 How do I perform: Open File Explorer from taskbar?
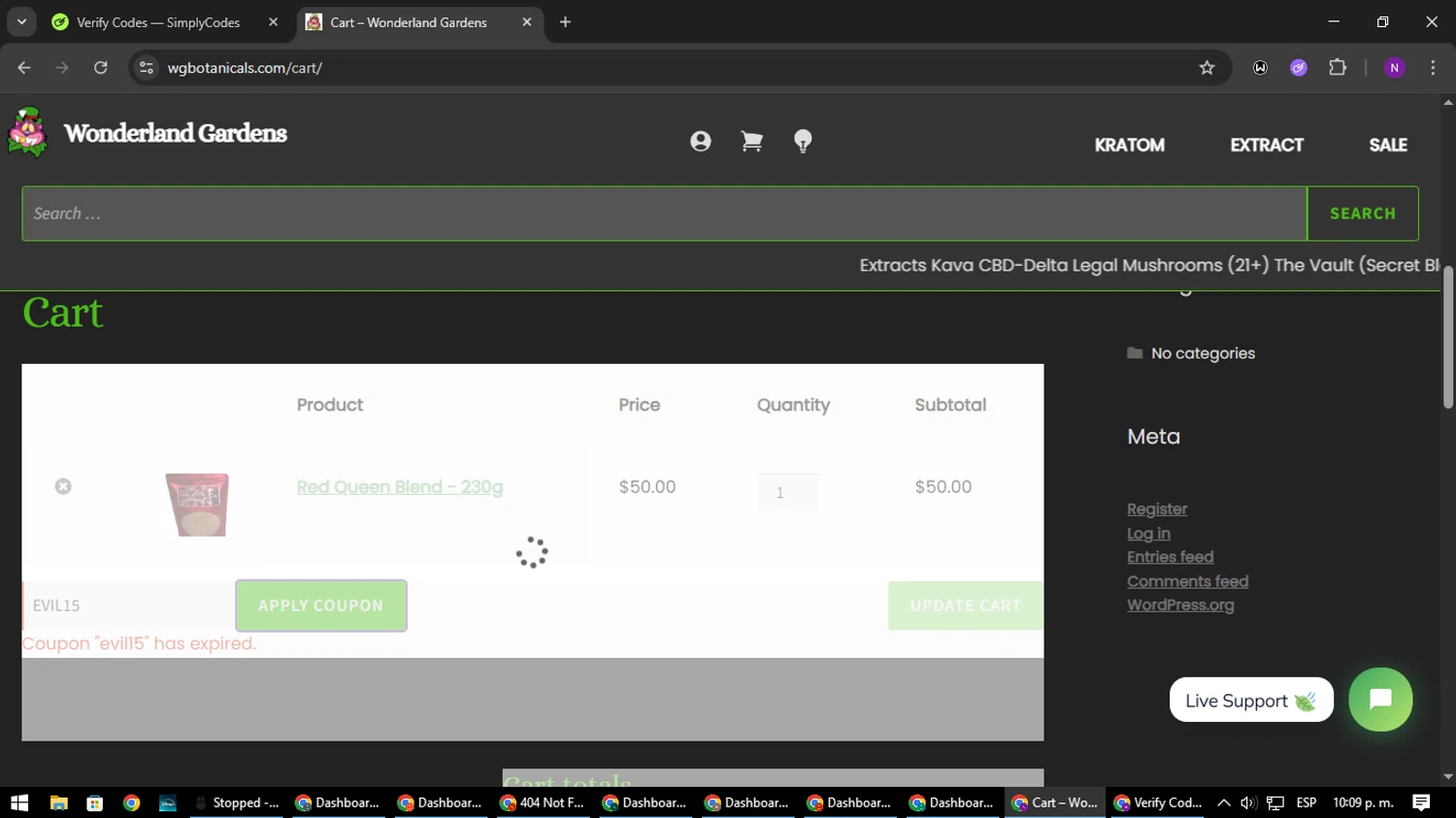pos(58,802)
